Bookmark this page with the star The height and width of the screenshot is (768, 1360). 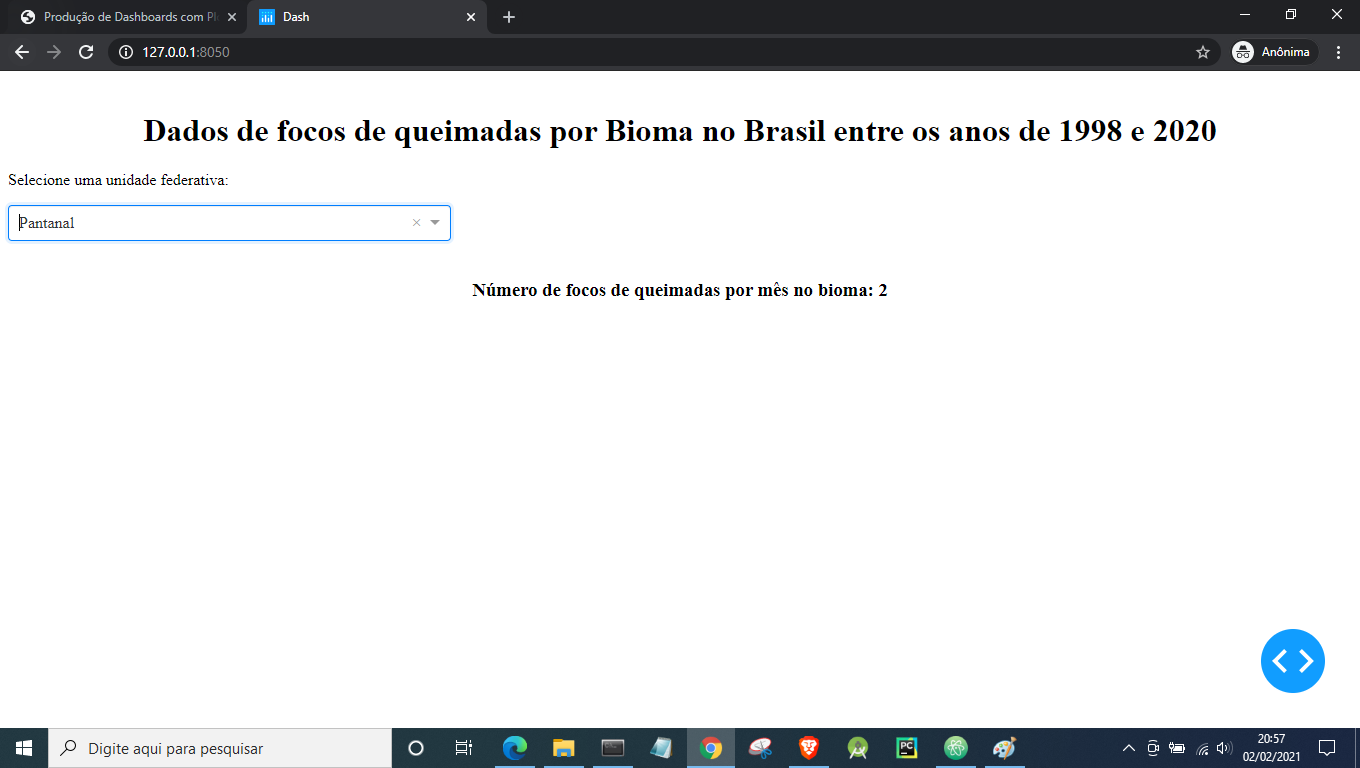tap(1202, 52)
